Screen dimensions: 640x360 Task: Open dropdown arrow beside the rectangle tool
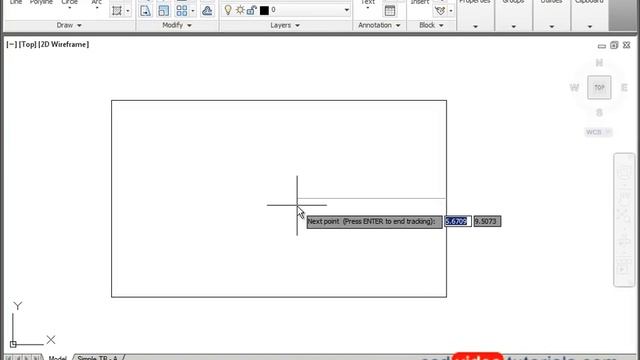tap(128, 11)
